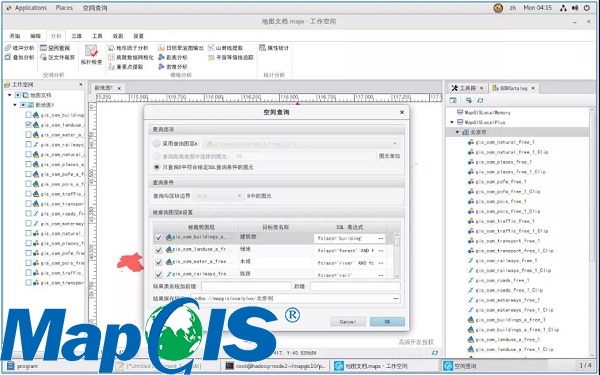The height and width of the screenshot is (375, 600).
Task: Click the query table vertical scrollbar
Action: pyautogui.click(x=396, y=255)
